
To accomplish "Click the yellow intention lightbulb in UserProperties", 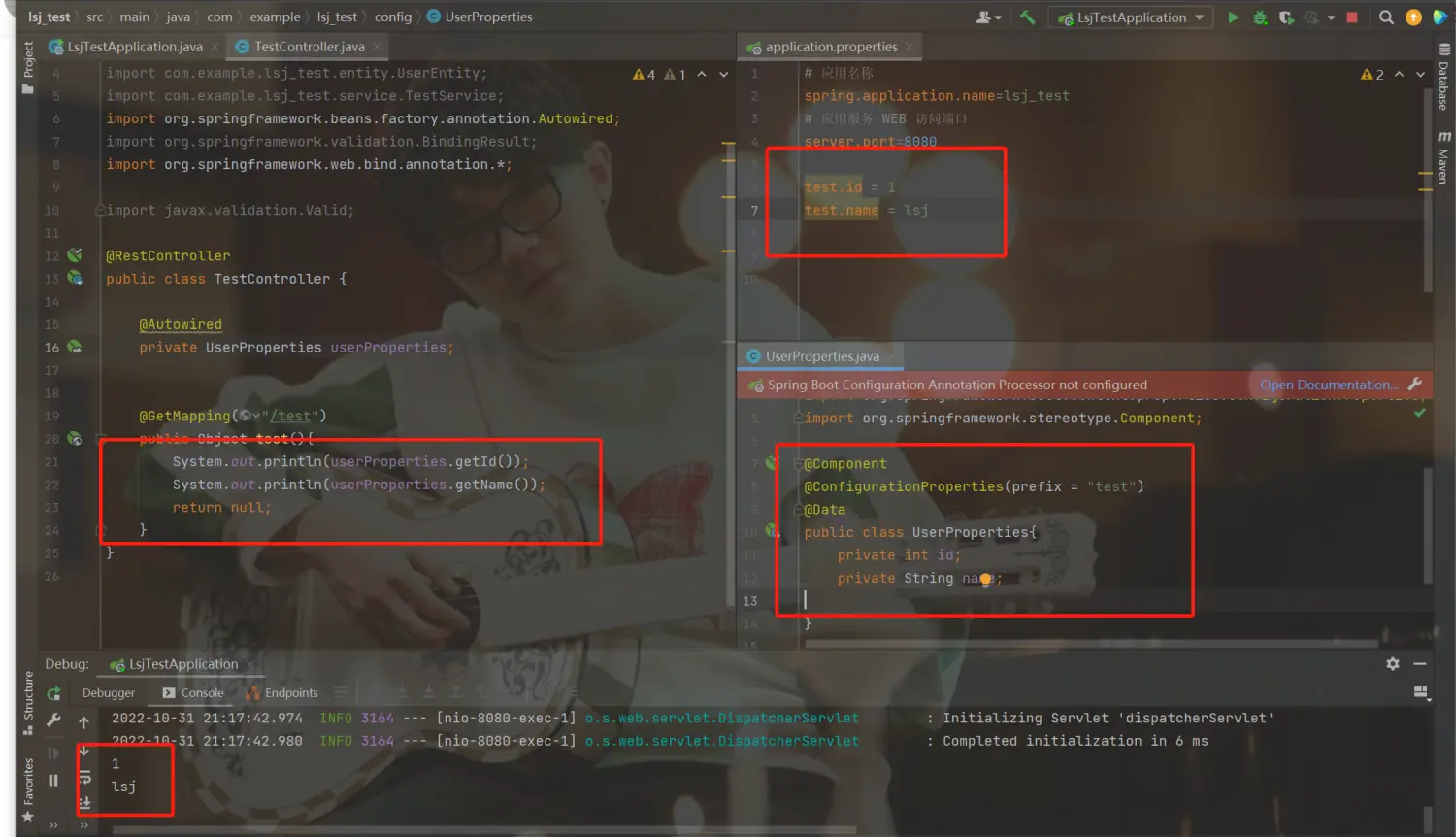I will [985, 580].
